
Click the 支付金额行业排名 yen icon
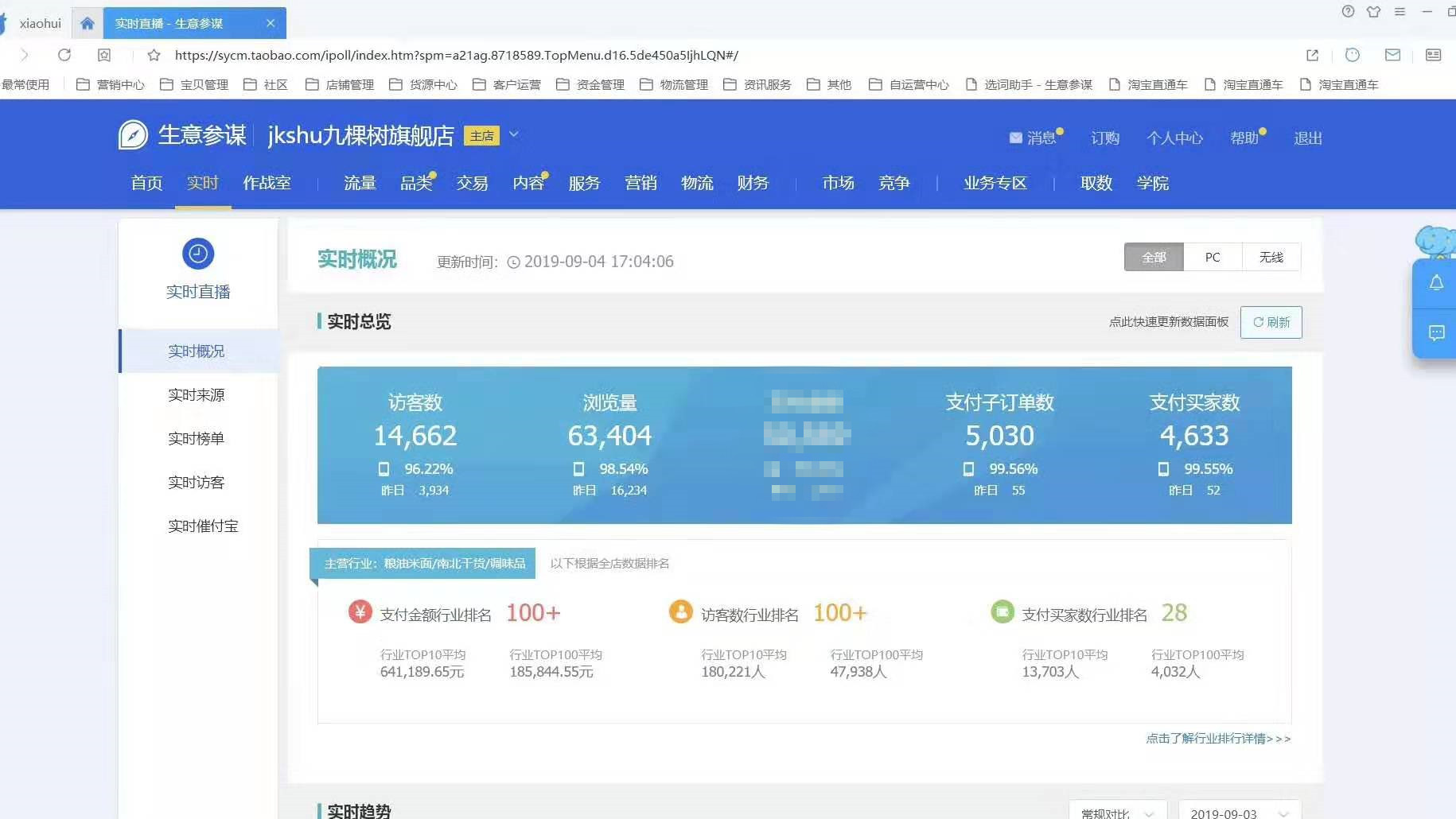coord(360,611)
